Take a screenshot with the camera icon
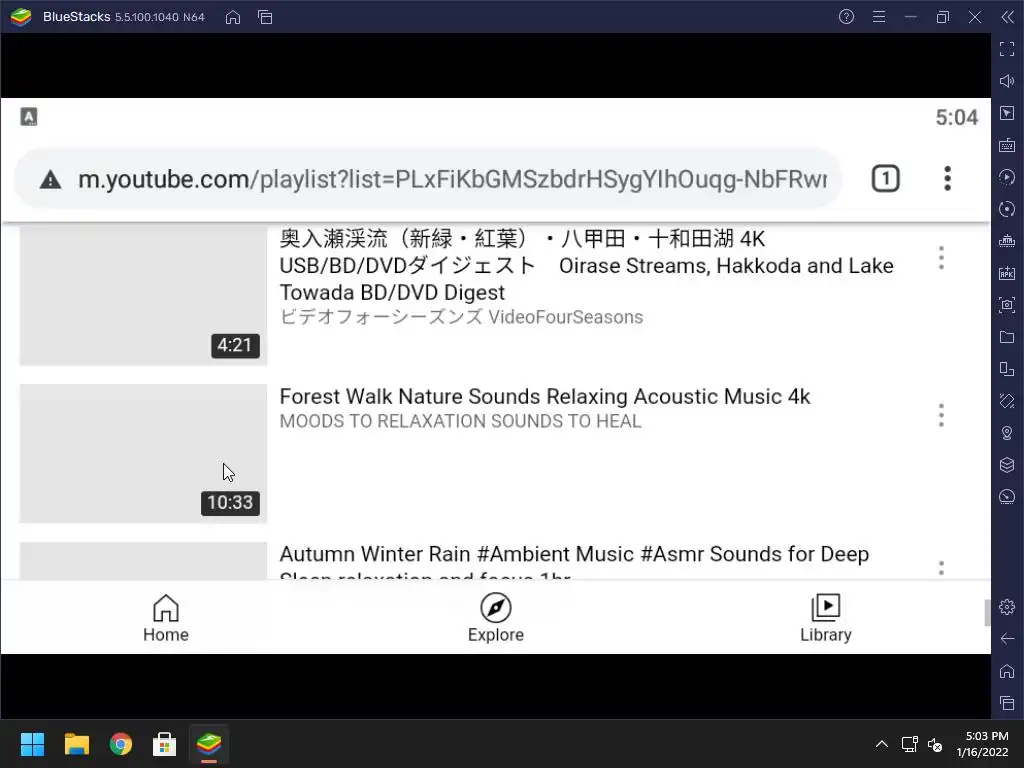Screen dimensions: 1024x768 (x=1007, y=305)
